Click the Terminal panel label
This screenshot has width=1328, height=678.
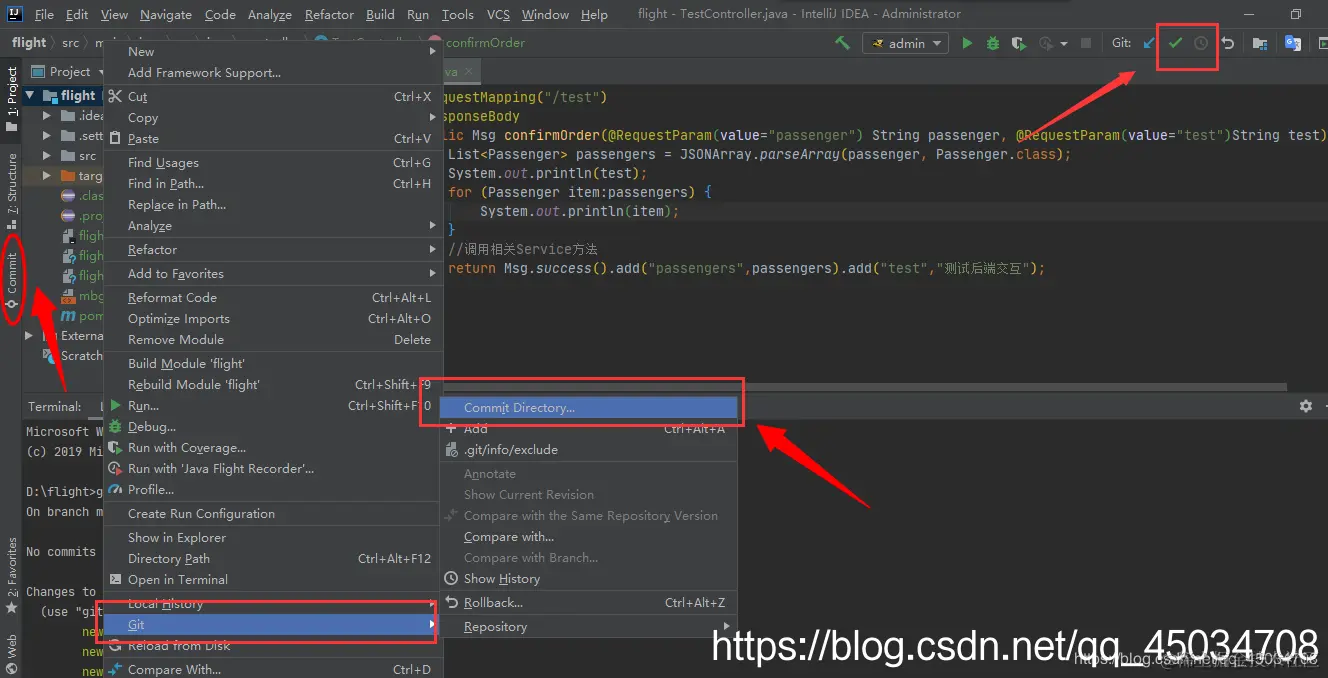tap(55, 406)
